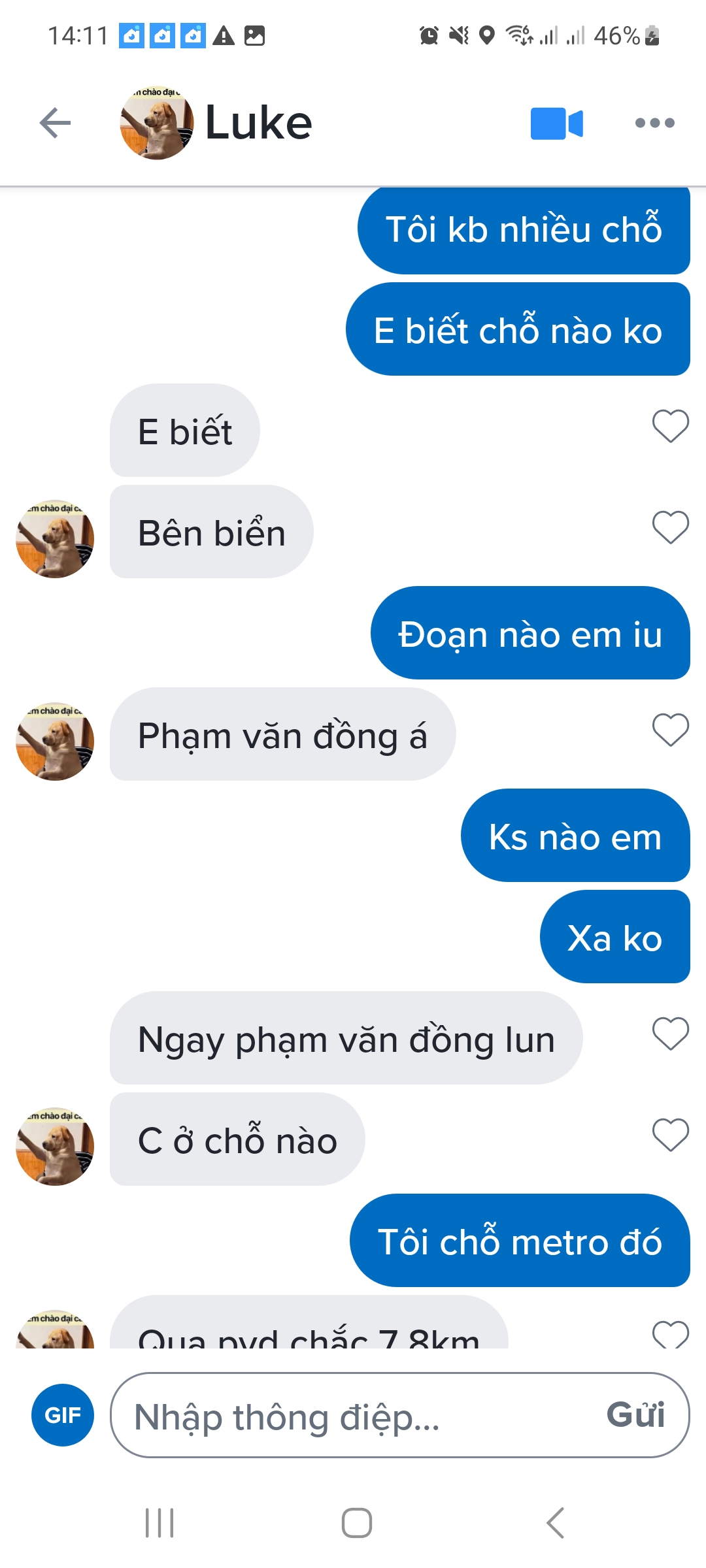Select the "Đoạn nào em iu" bubble
This screenshot has height=1568, width=706.
530,633
